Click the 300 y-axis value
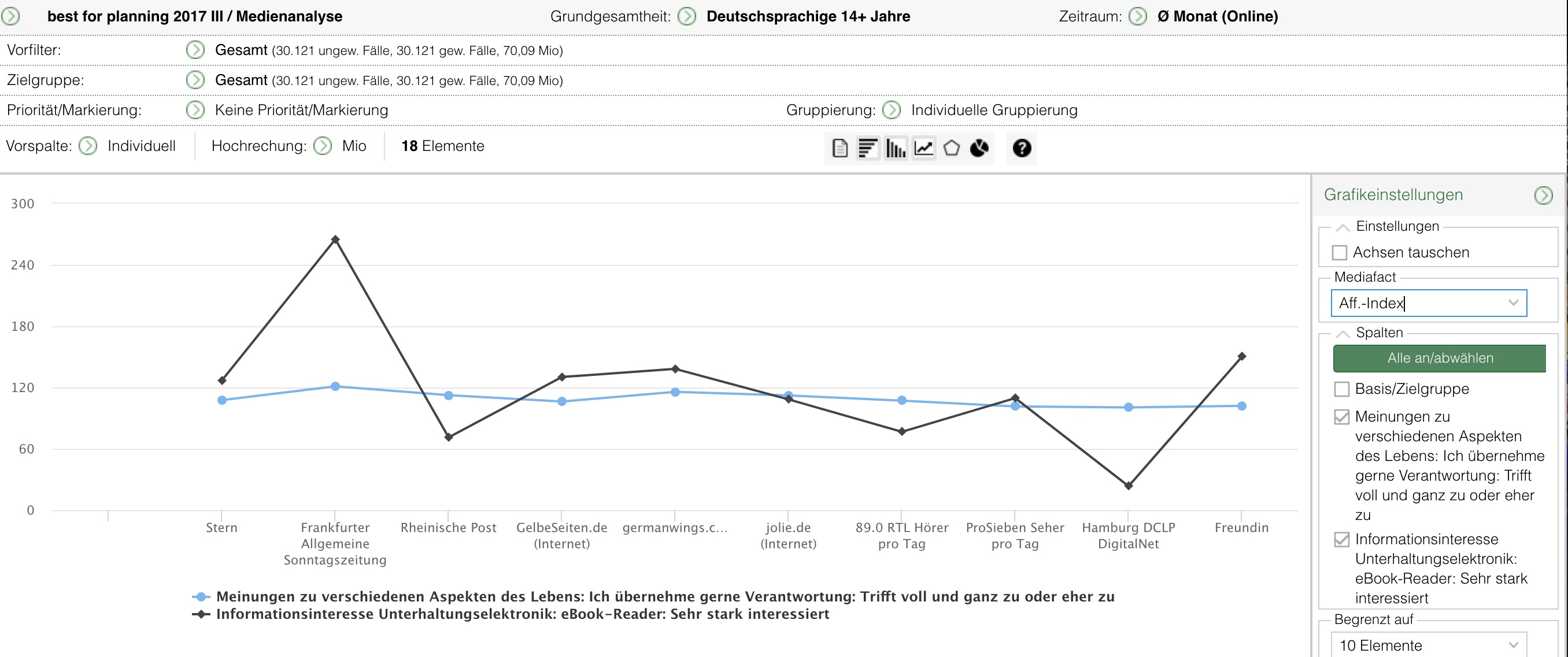1568x657 pixels. click(x=23, y=204)
